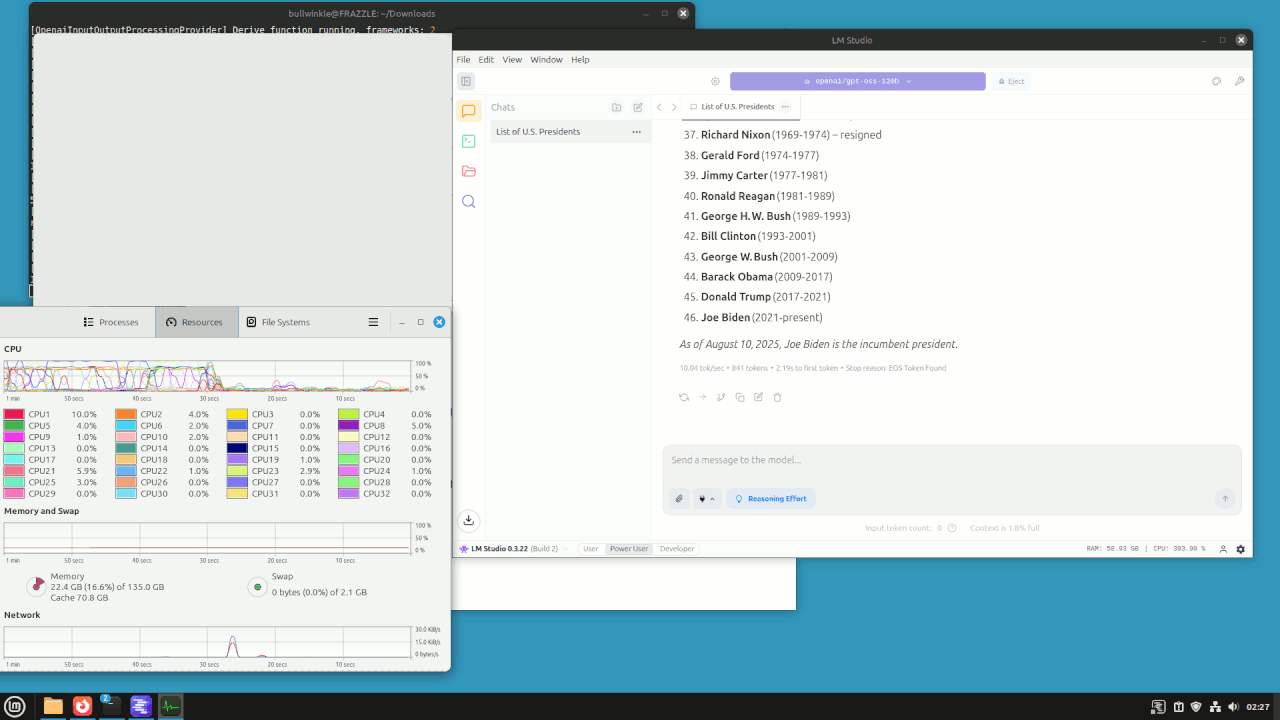Select List of U.S. Presidents chat in sidebar
This screenshot has height=720, width=1280.
pos(570,132)
